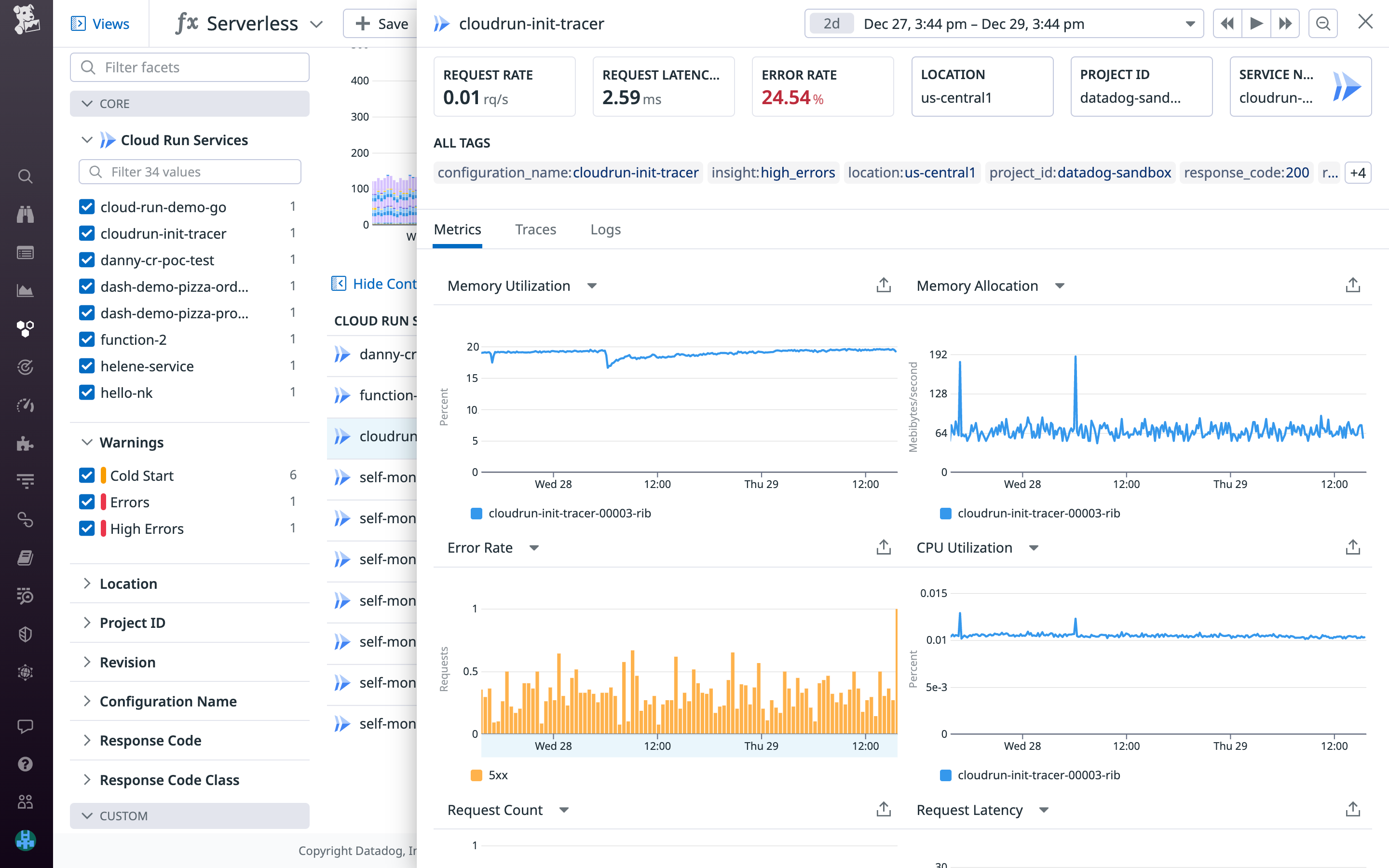The width and height of the screenshot is (1389, 868).
Task: Click the Integrations puzzle-piece icon
Action: (x=25, y=443)
